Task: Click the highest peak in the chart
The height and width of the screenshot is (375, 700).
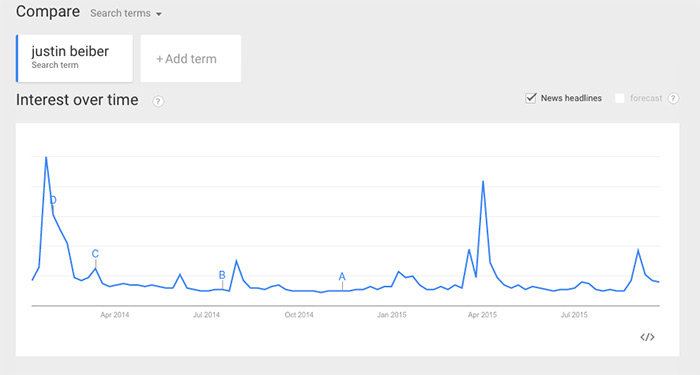Action: tap(46, 158)
